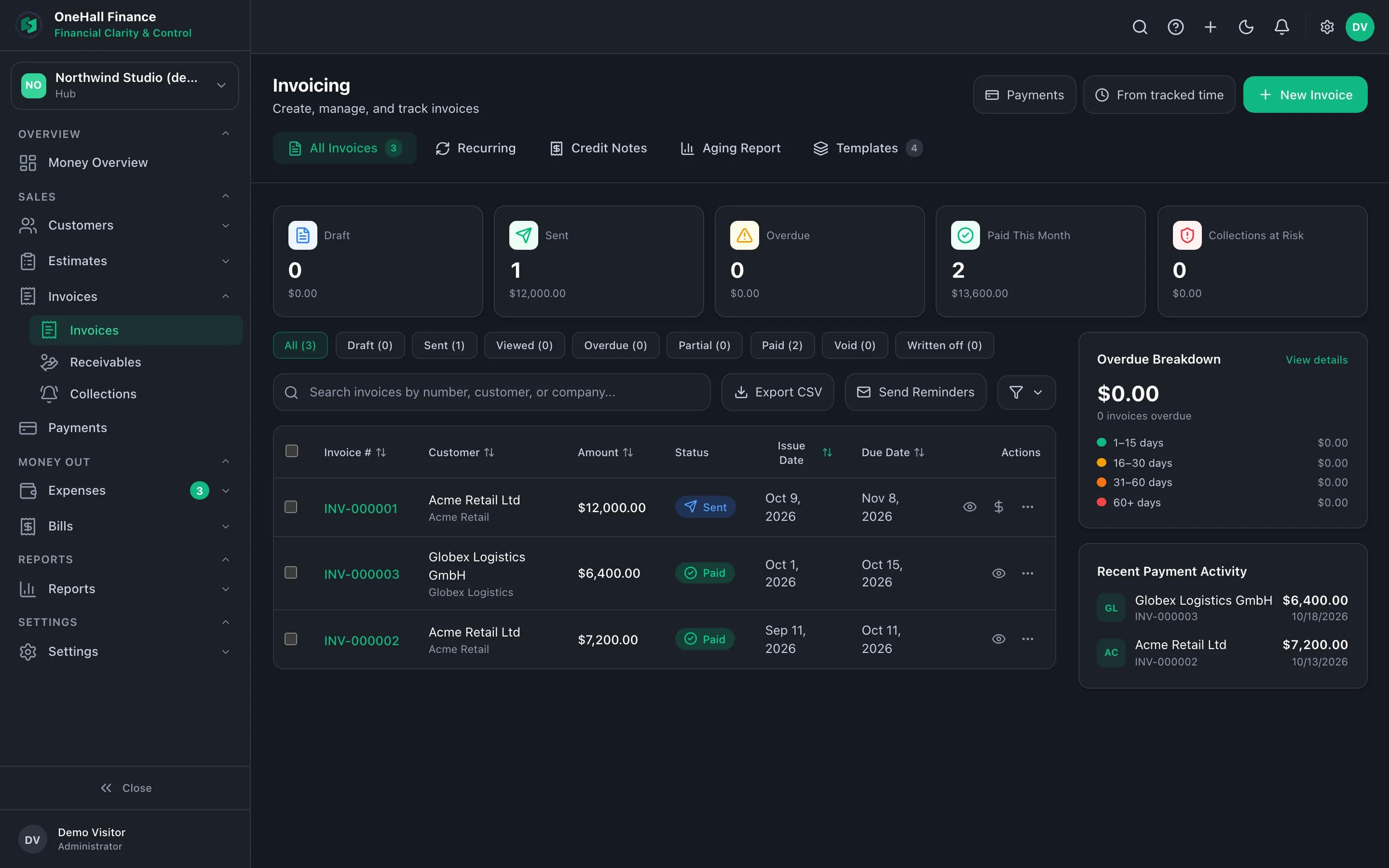Click Send Reminders button
The height and width of the screenshot is (868, 1389).
(x=915, y=393)
